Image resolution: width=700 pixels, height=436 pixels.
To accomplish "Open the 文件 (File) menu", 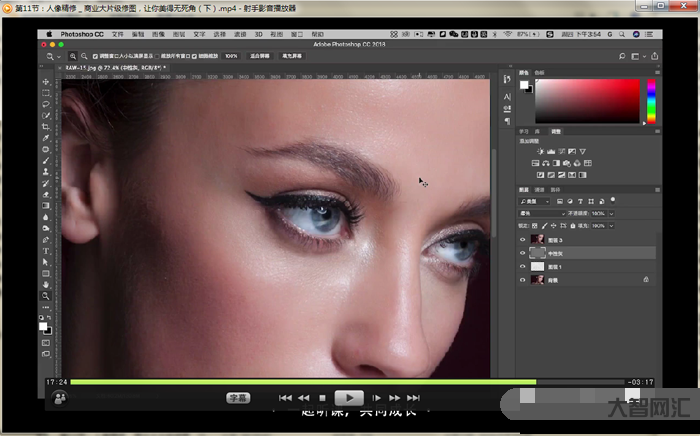I will point(117,33).
